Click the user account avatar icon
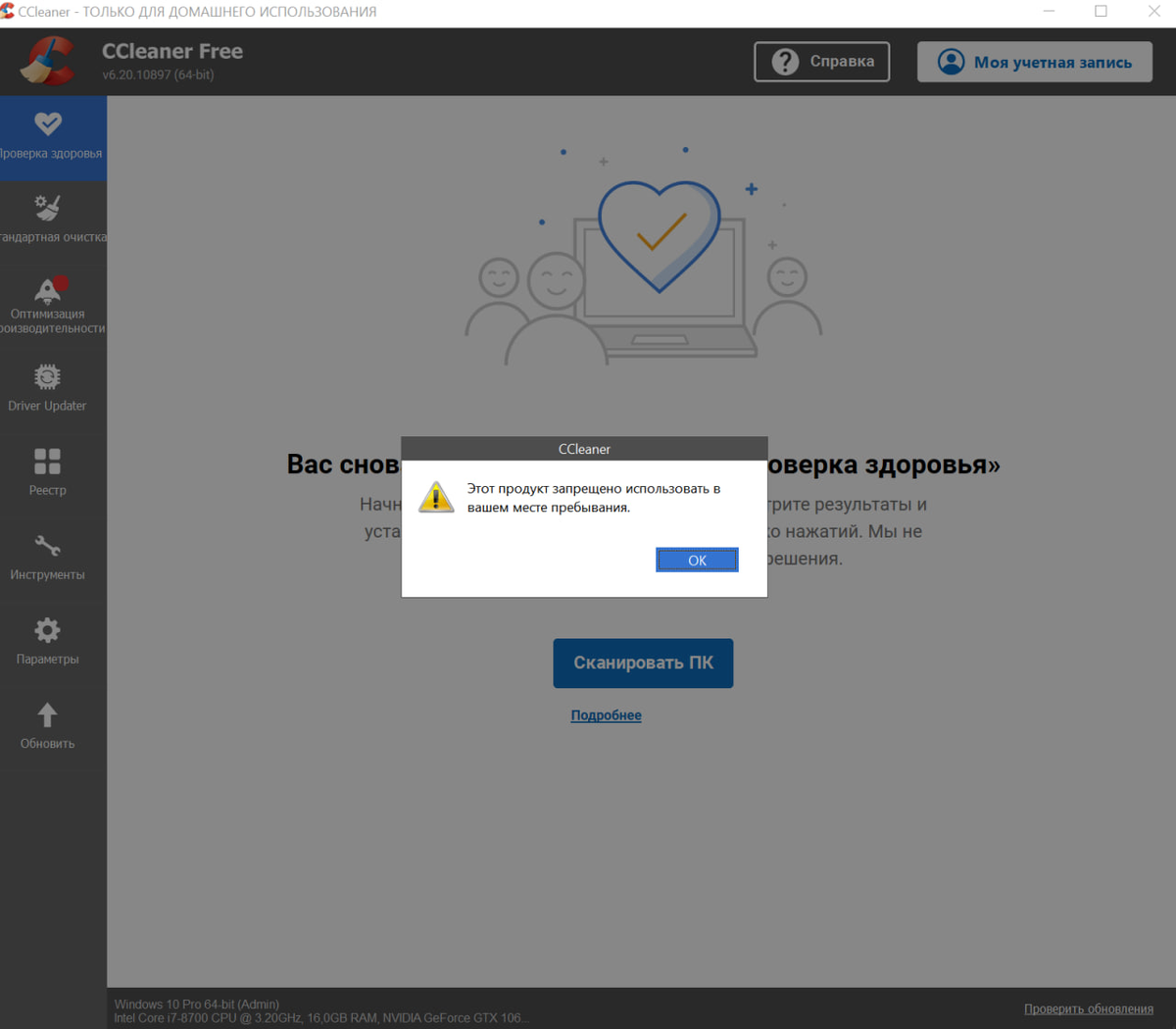Screen dimensions: 1176x1029 [x=951, y=62]
